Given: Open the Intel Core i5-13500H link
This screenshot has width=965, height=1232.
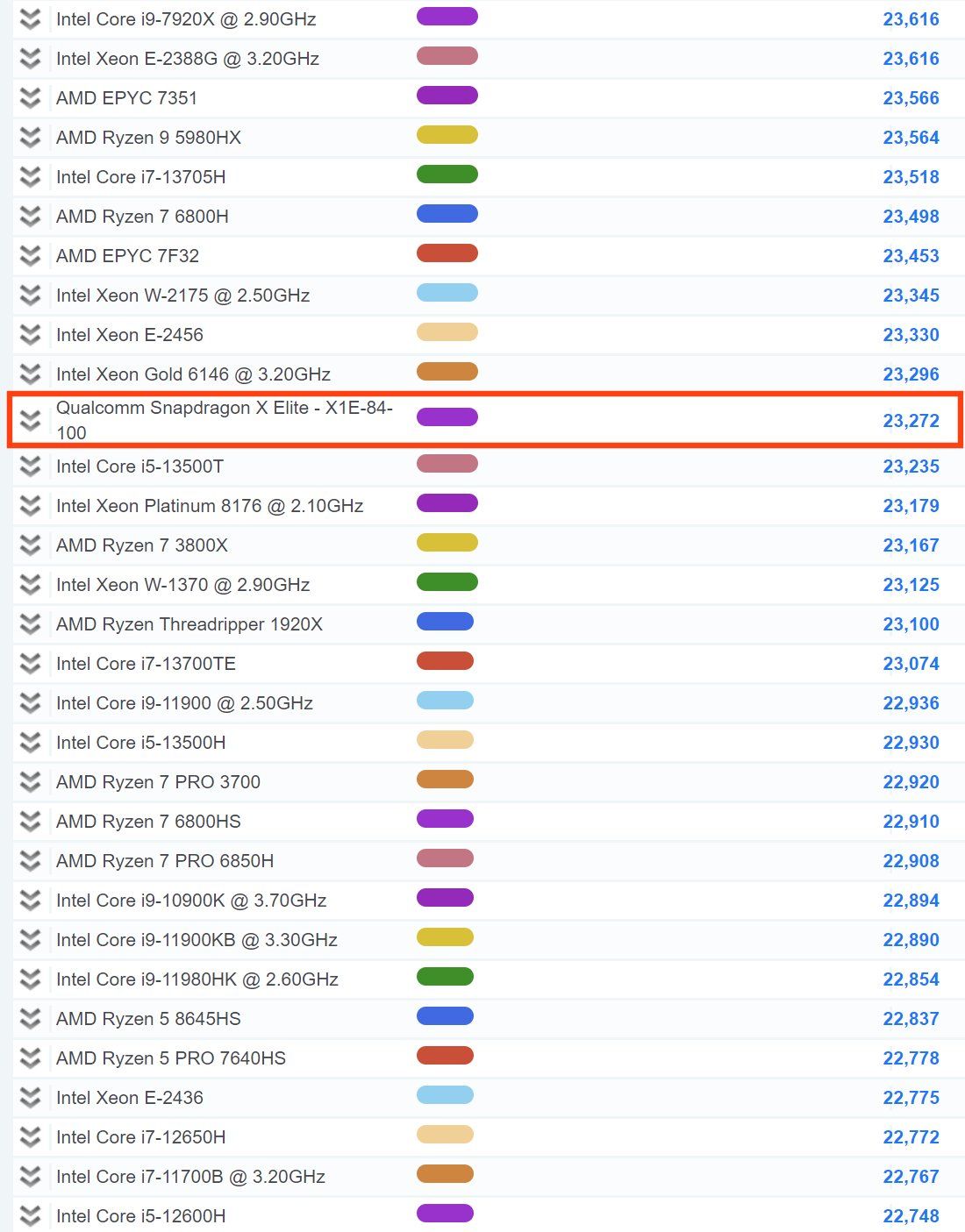Looking at the screenshot, I should tap(141, 743).
